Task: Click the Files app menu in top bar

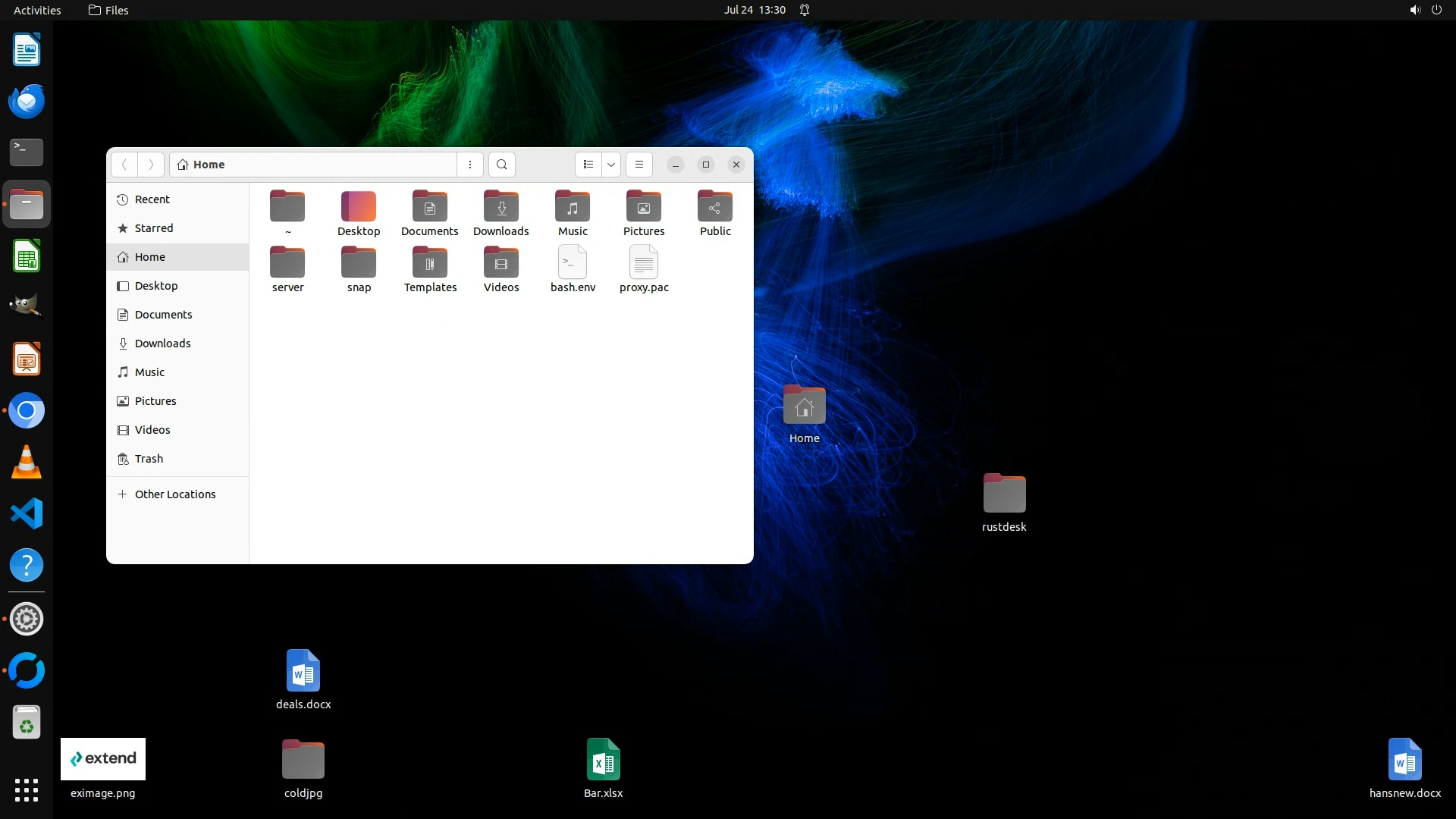Action: pyautogui.click(x=108, y=10)
